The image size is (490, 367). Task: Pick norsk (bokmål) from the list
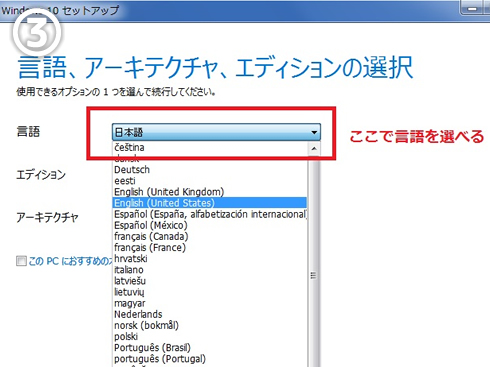pos(210,325)
